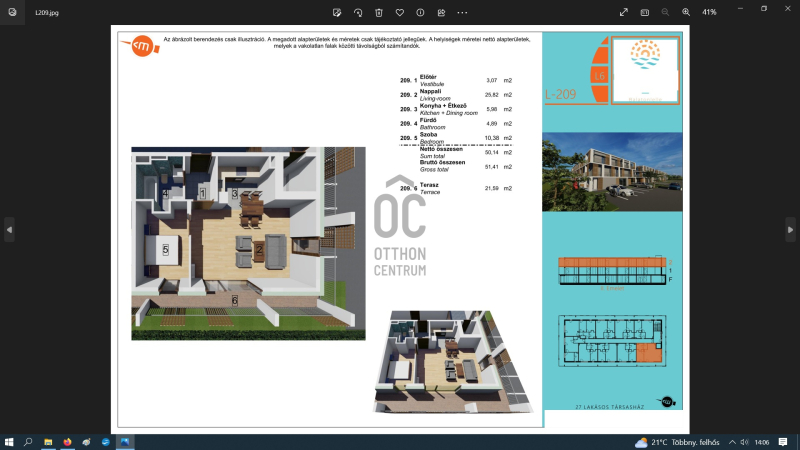The image size is (800, 450).
Task: Click the share icon in toolbar
Action: coord(441,12)
